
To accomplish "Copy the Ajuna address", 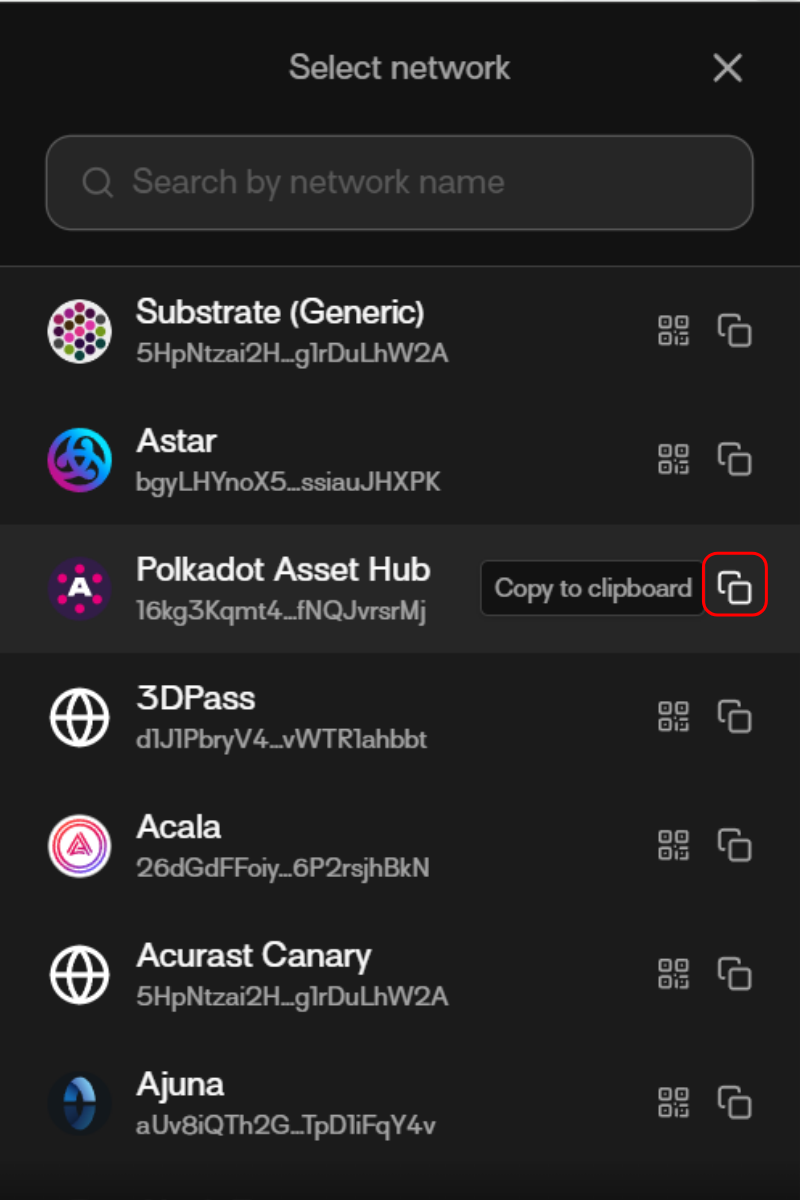I will click(735, 1103).
